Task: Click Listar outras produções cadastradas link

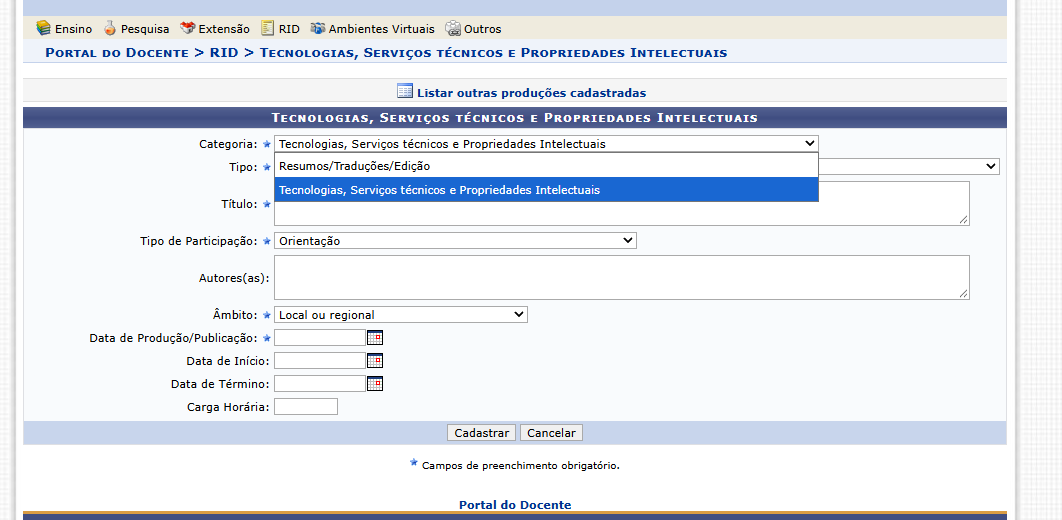Action: 531,93
